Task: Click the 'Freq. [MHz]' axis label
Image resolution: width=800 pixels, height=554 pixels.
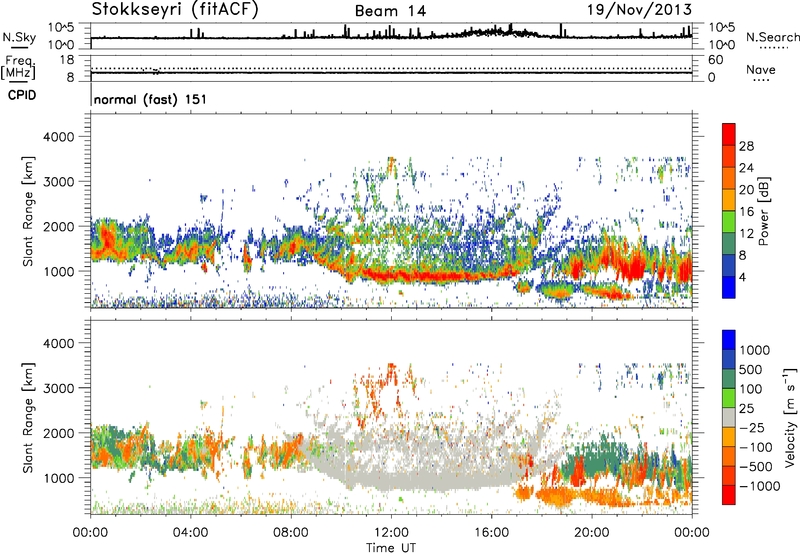Action: 18,67
